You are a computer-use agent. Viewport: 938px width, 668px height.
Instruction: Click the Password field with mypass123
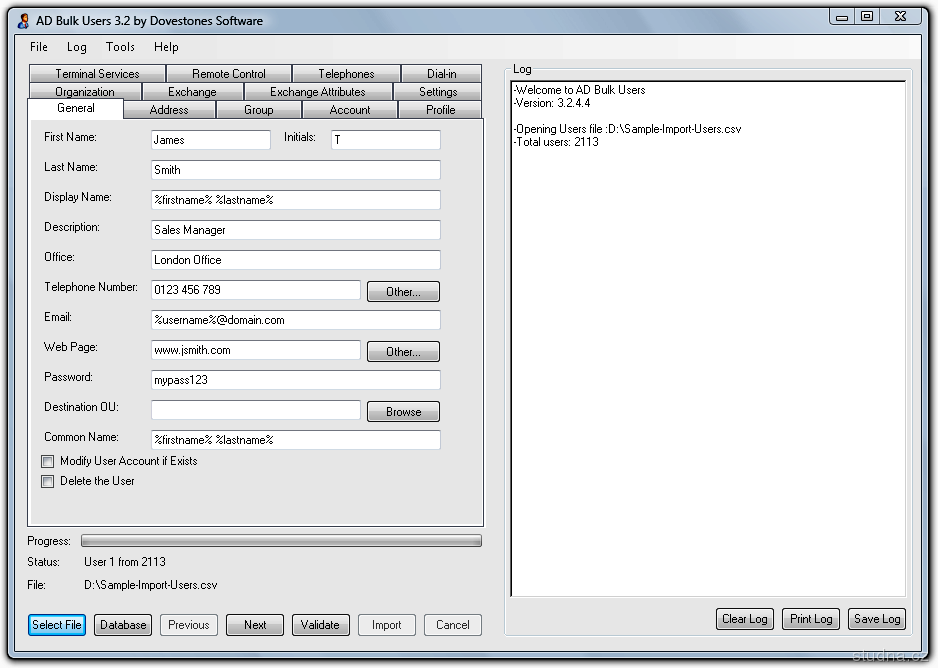(x=296, y=380)
